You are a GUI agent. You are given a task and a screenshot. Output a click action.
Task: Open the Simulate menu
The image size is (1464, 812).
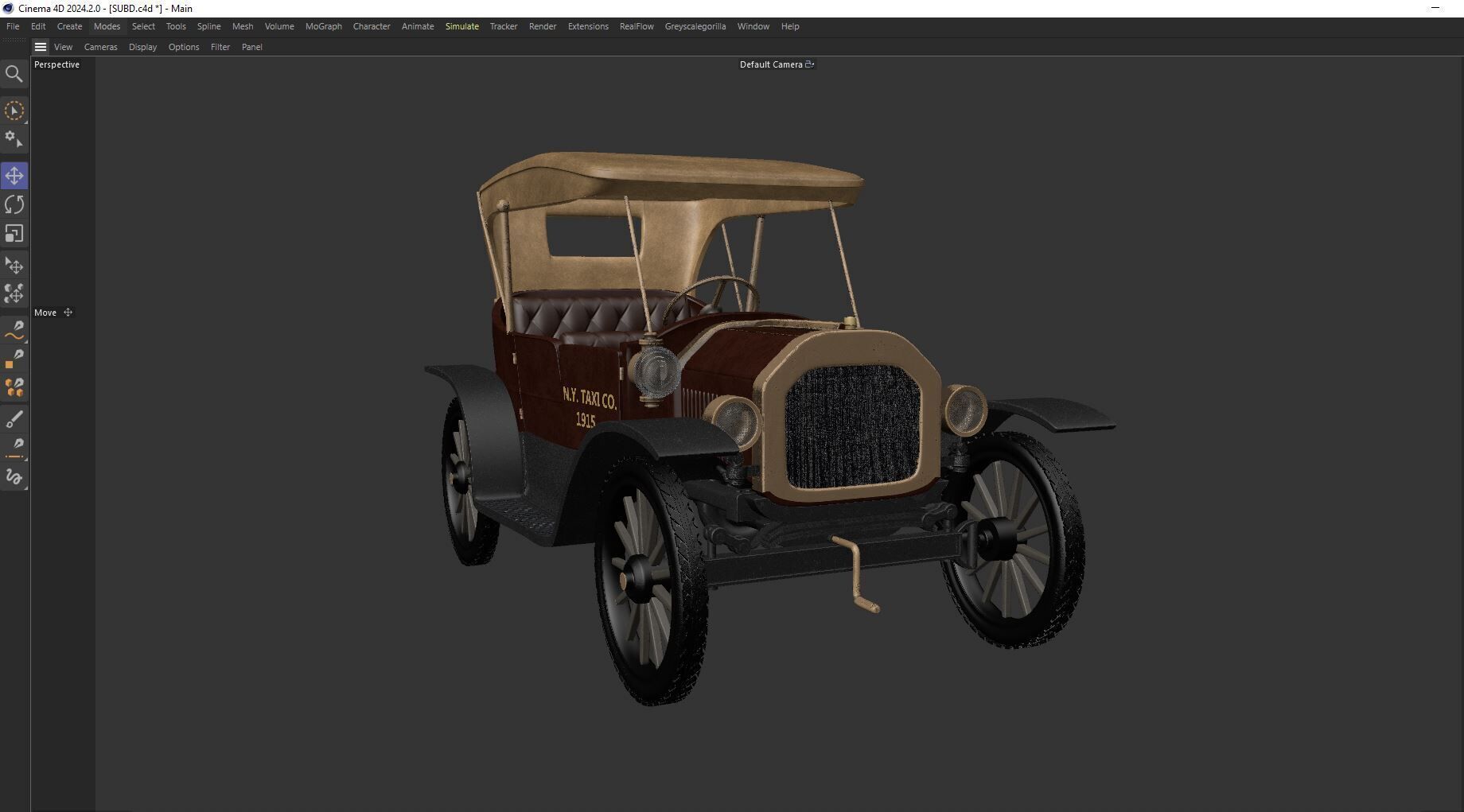point(462,26)
